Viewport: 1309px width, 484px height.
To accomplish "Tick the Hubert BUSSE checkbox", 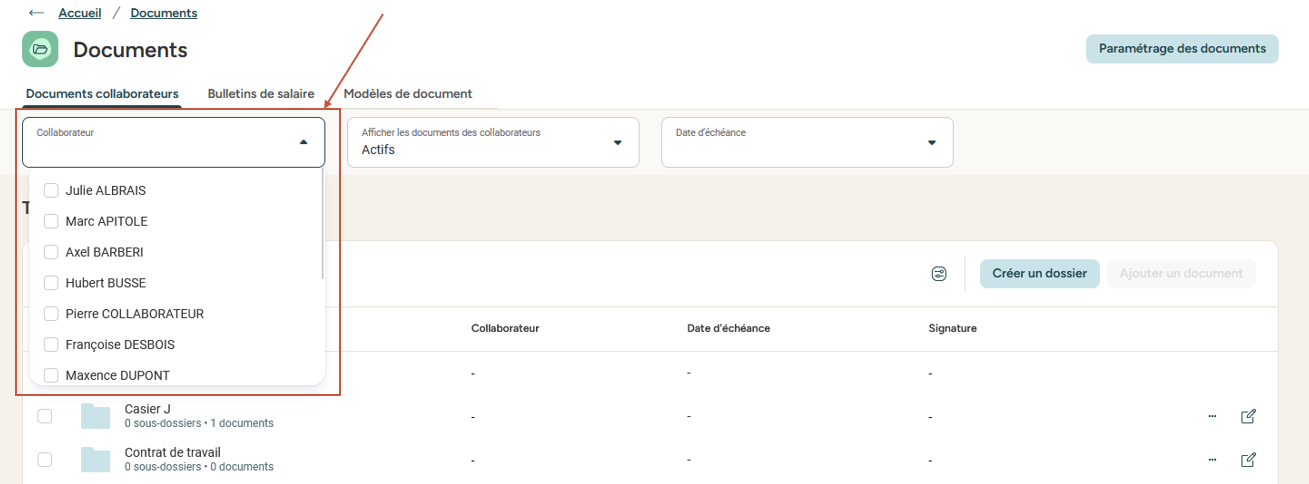I will (51, 283).
